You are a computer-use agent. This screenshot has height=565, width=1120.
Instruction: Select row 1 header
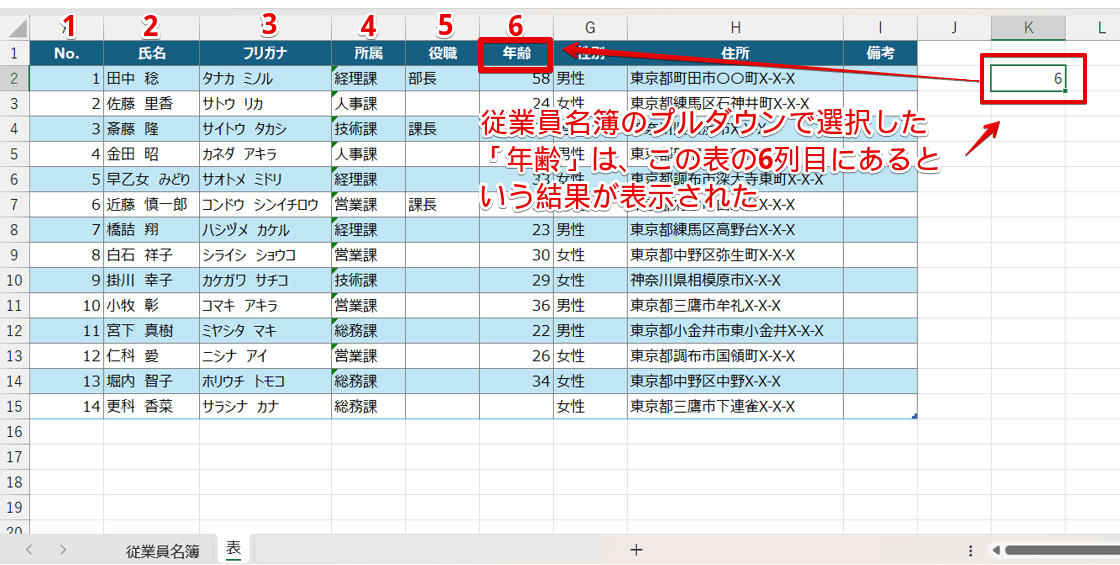(x=15, y=53)
